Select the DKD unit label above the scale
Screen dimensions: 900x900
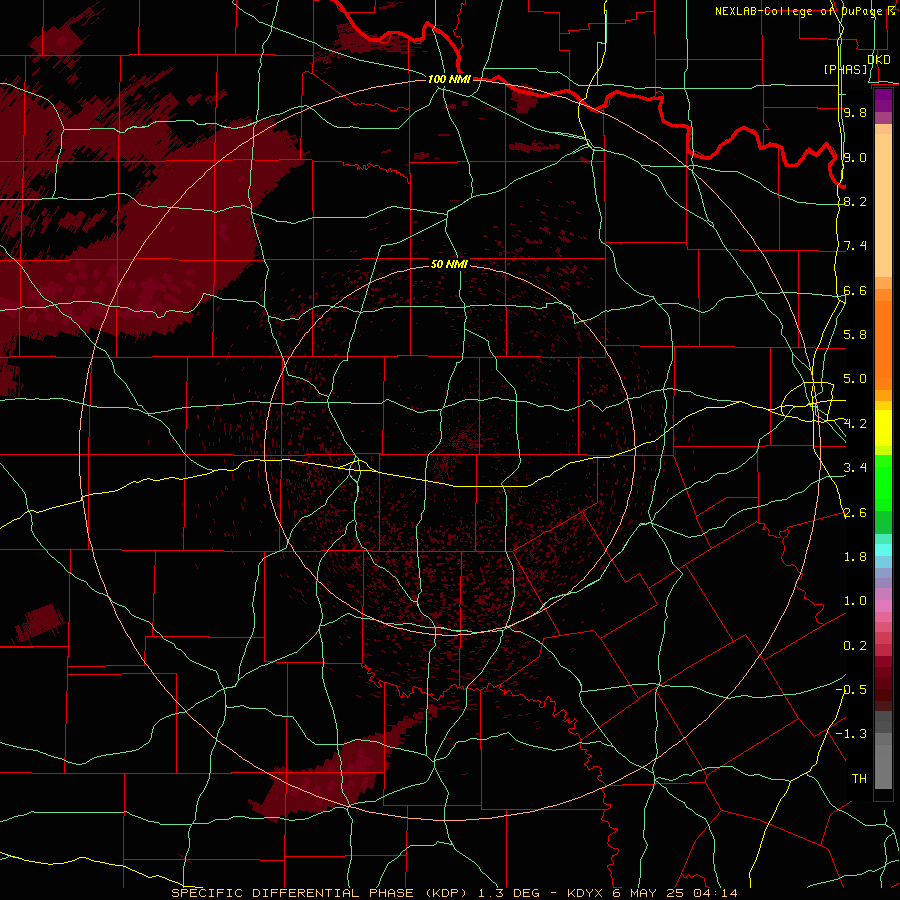pyautogui.click(x=879, y=60)
